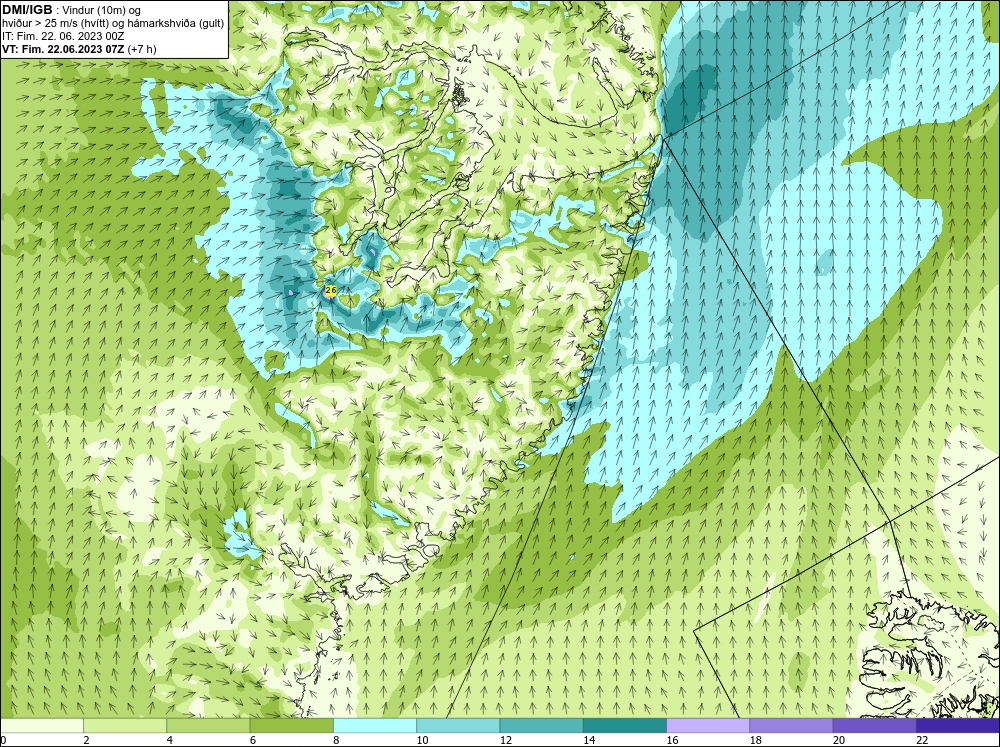The image size is (1000, 747).
Task: Select the 0-2 m/s pale legend swatch
Action: [x=41, y=725]
